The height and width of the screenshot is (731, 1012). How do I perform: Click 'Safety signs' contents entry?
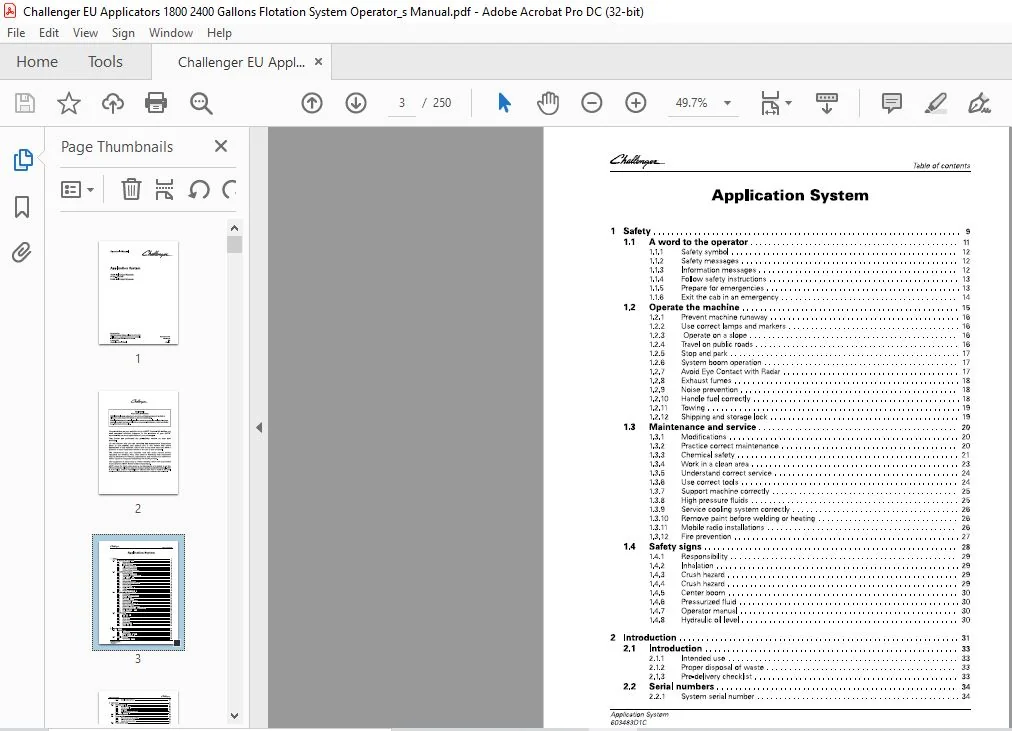click(x=674, y=546)
